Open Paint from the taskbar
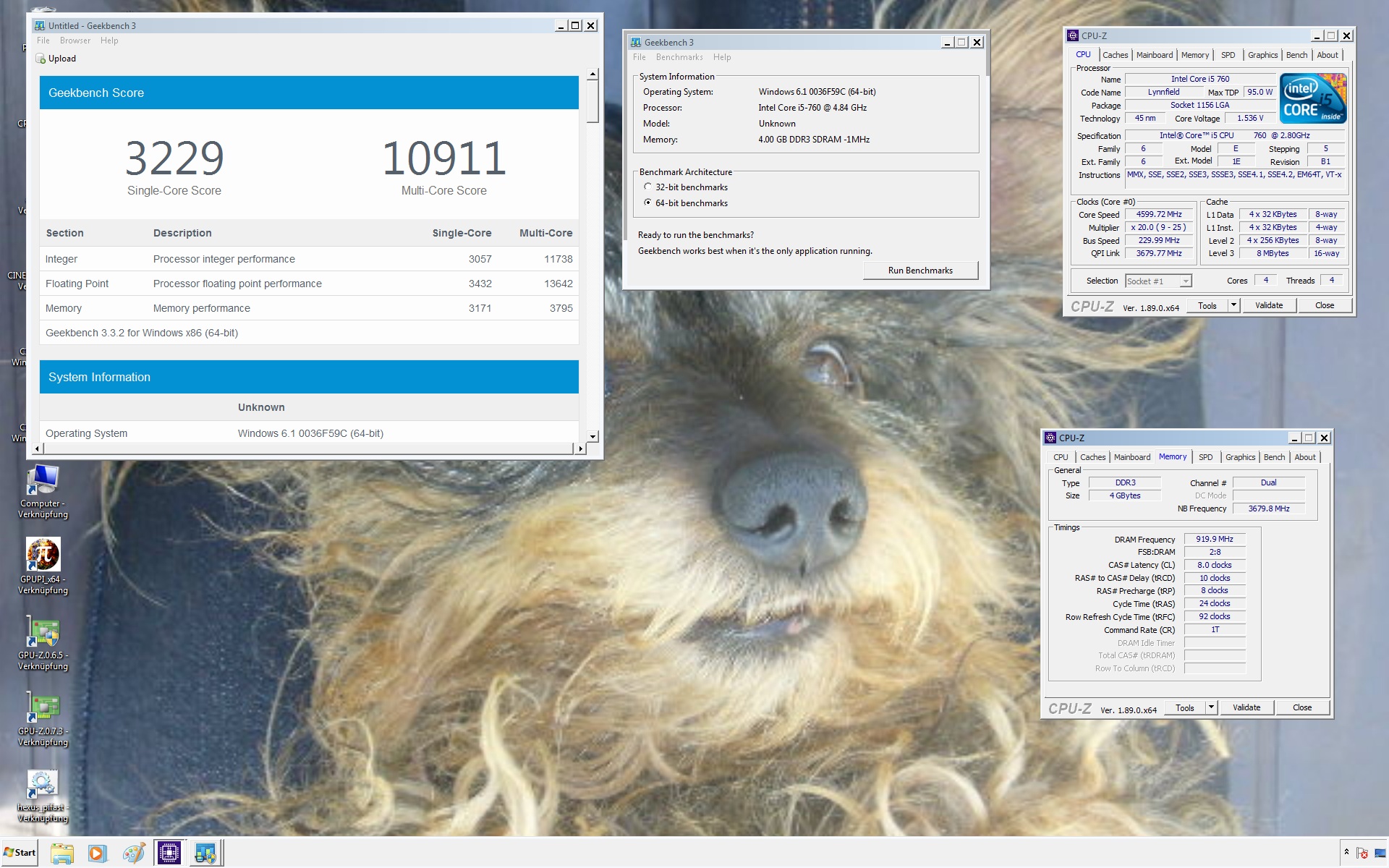 pyautogui.click(x=133, y=853)
